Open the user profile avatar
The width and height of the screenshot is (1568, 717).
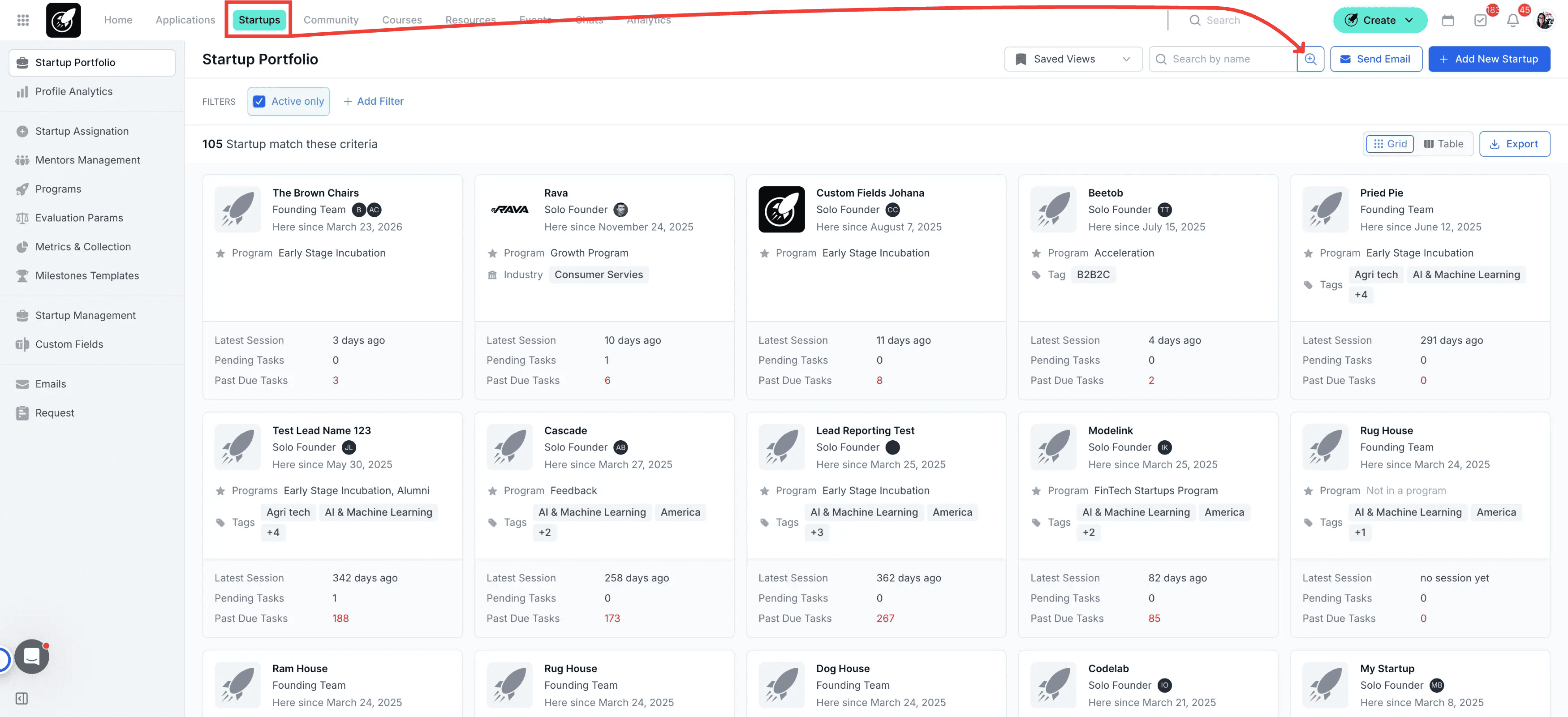coord(1545,20)
